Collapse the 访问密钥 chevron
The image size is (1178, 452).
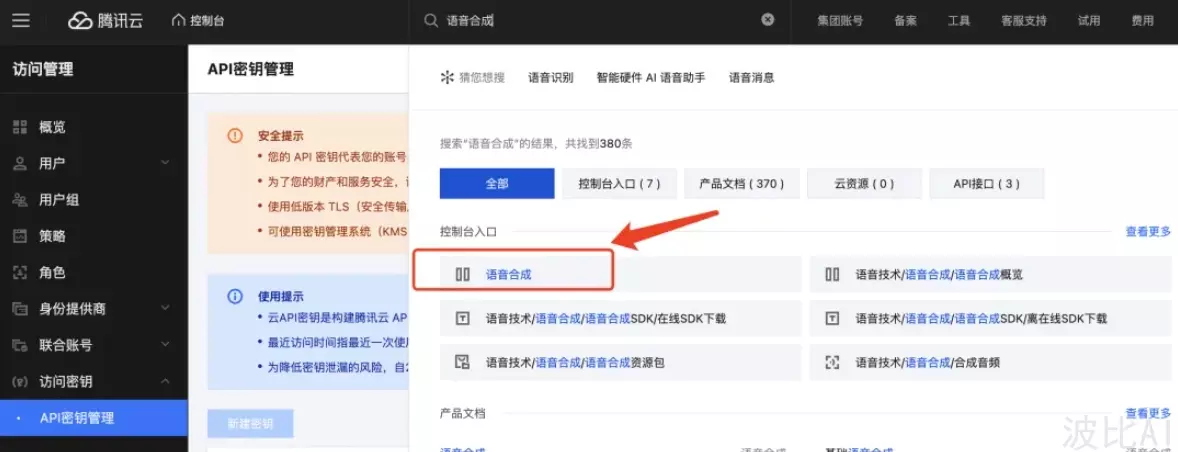tap(165, 381)
